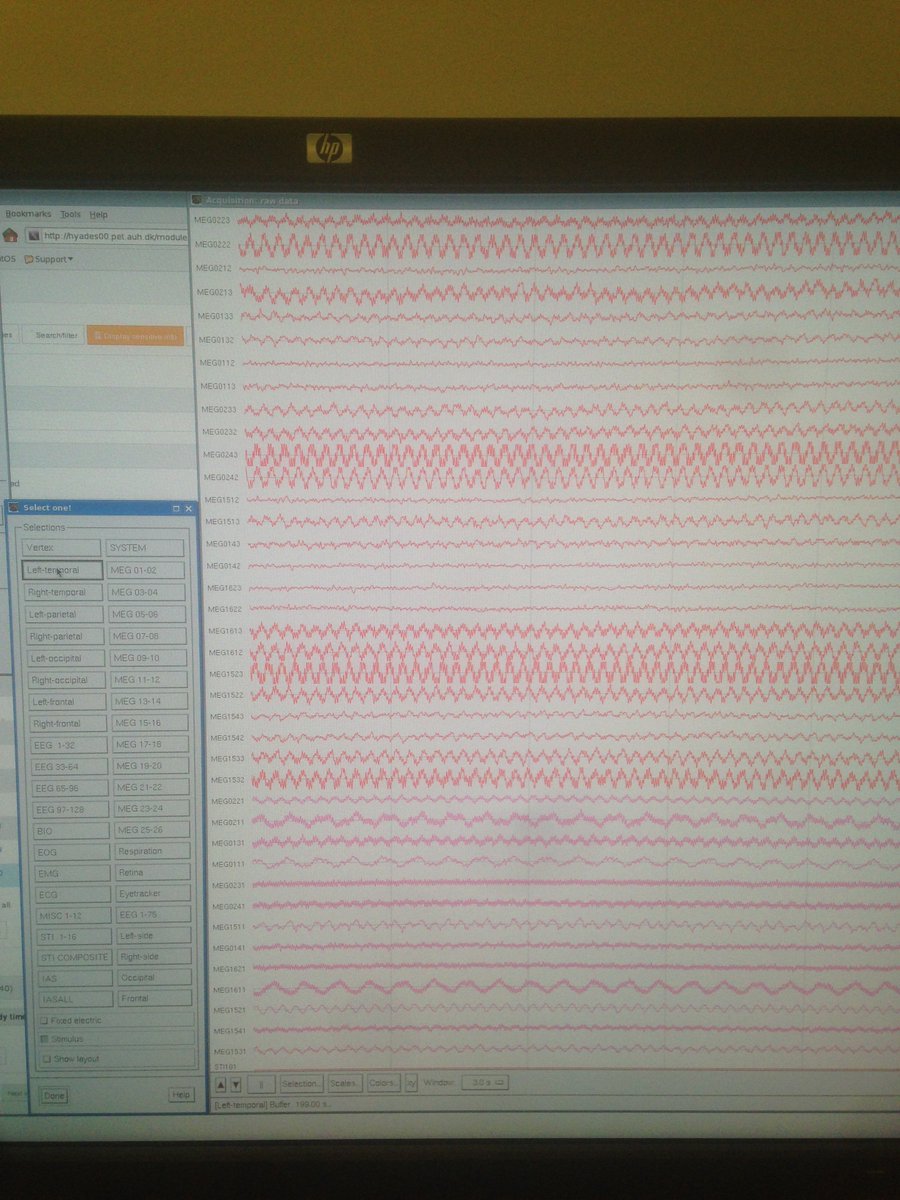Click Done in the selection dialog
Viewport: 900px width, 1200px height.
(55, 1095)
